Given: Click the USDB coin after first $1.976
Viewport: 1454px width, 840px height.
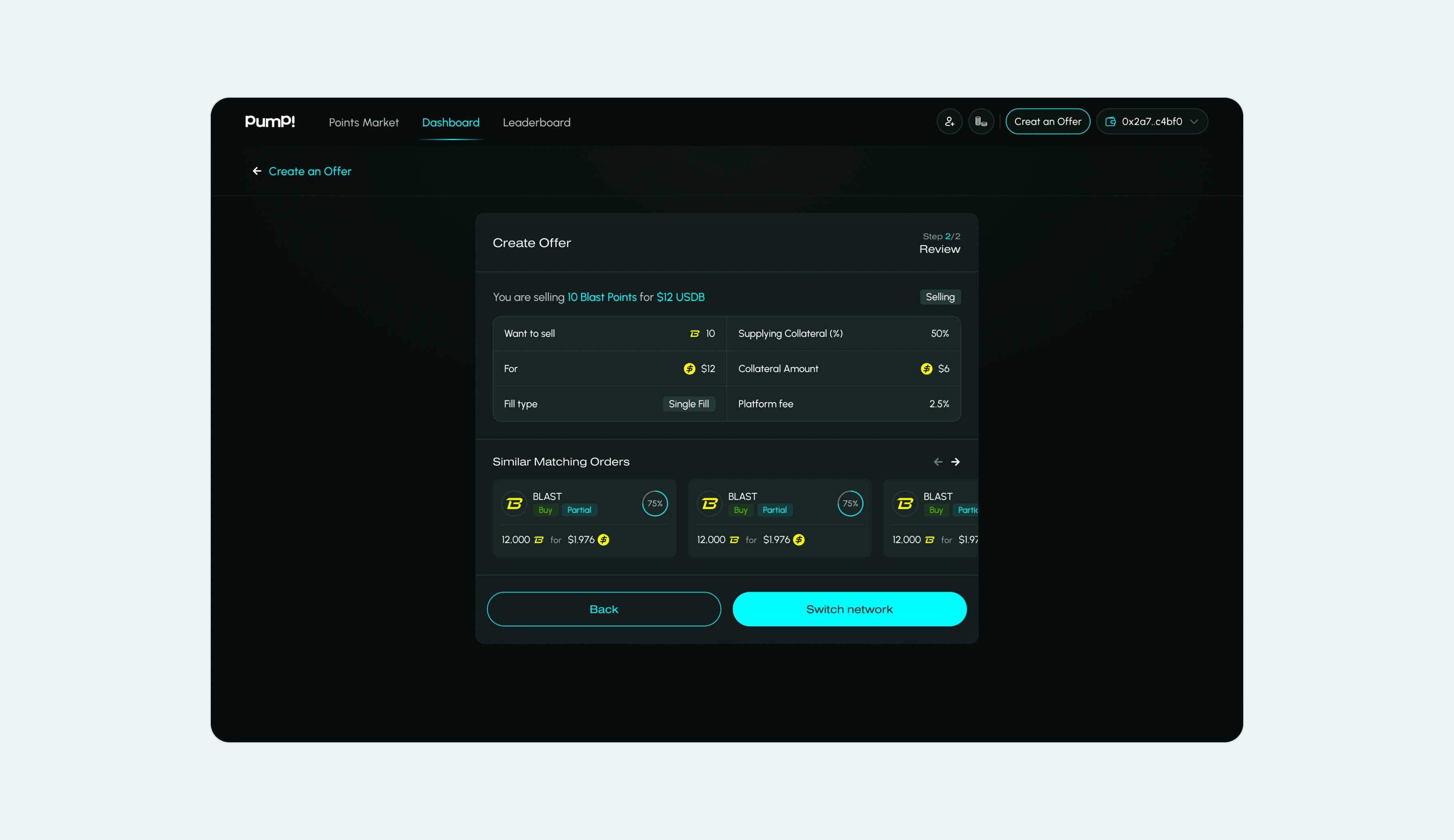Looking at the screenshot, I should coord(603,540).
